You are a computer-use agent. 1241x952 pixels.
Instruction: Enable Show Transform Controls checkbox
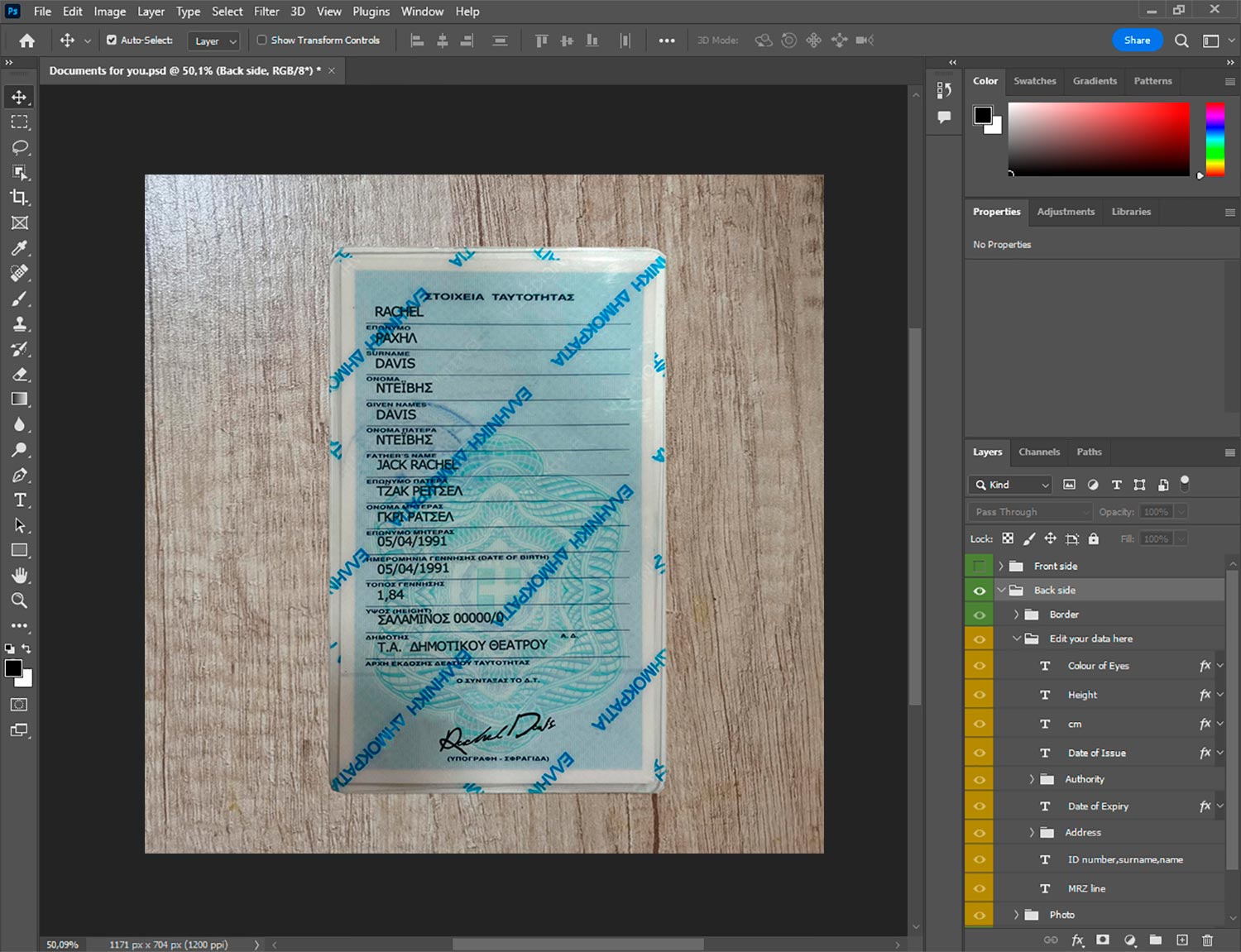261,40
